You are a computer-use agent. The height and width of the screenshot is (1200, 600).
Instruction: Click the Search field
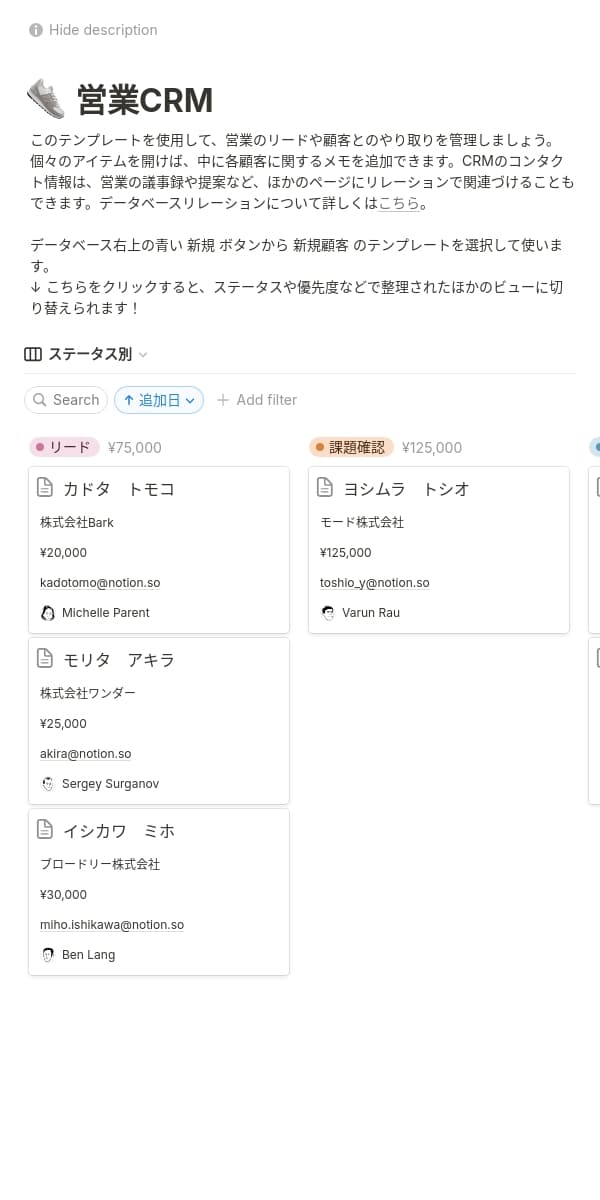click(66, 400)
